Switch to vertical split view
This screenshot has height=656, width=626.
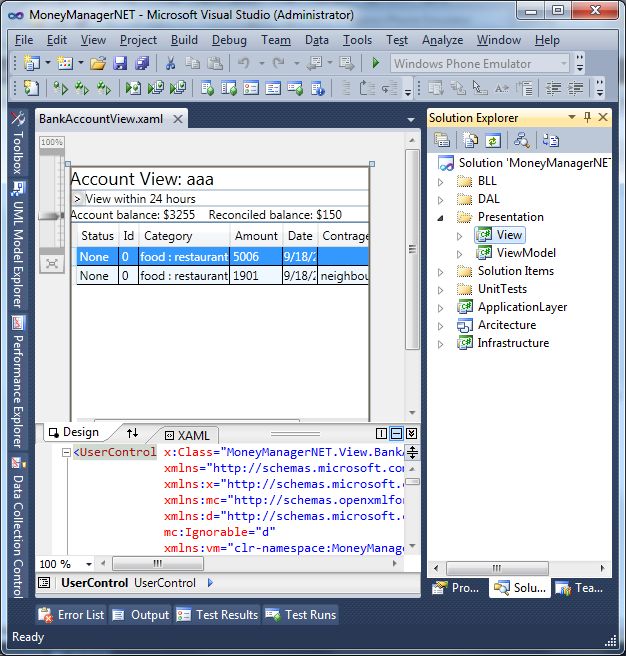[x=381, y=433]
